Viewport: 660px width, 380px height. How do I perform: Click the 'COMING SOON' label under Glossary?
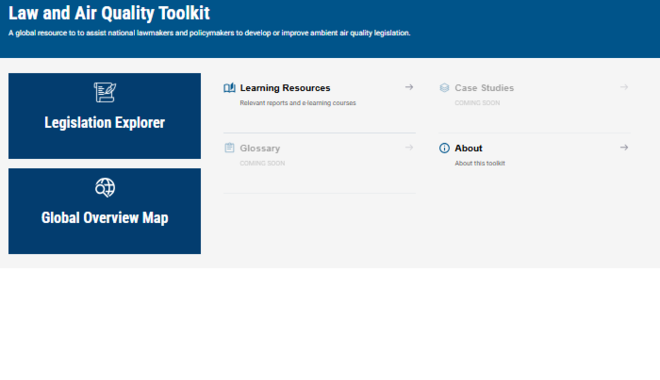(262, 163)
